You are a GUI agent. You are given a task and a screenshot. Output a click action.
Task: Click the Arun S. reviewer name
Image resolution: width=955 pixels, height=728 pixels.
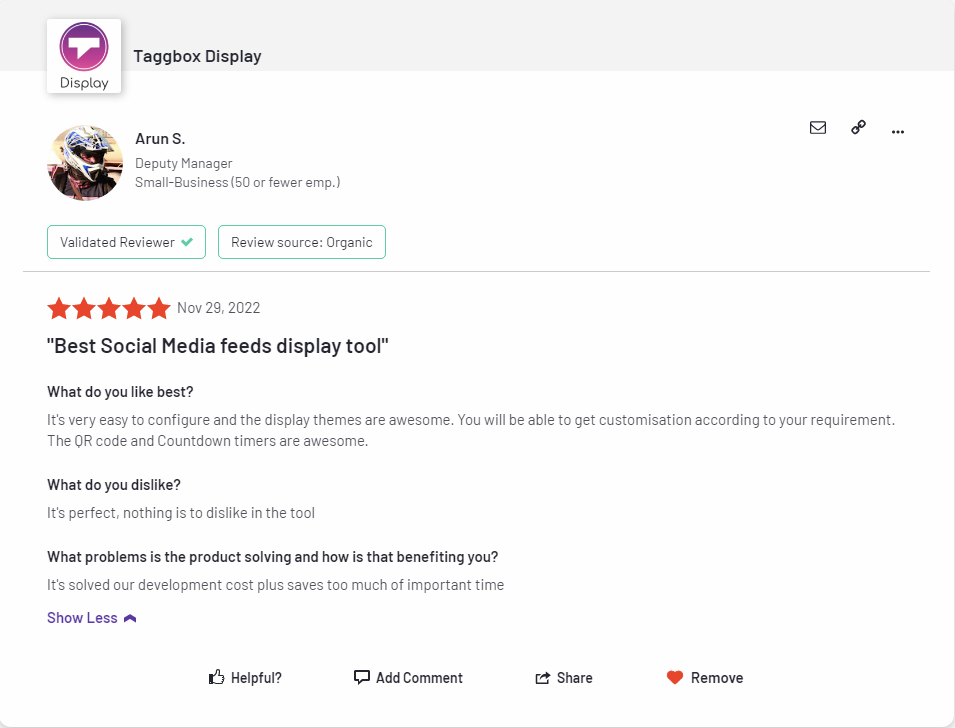[160, 139]
